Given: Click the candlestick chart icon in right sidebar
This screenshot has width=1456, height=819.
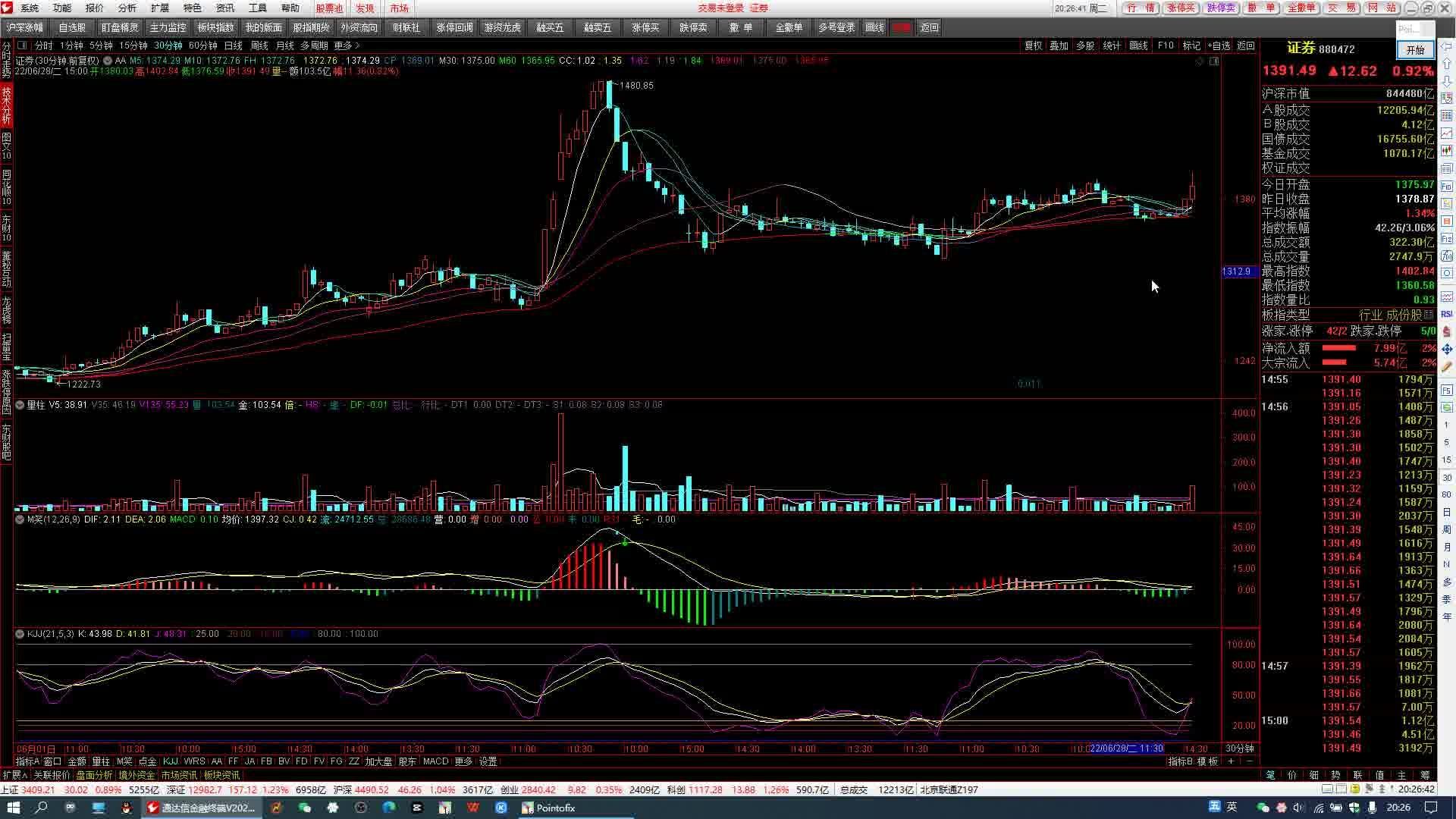Looking at the screenshot, I should (x=1447, y=151).
